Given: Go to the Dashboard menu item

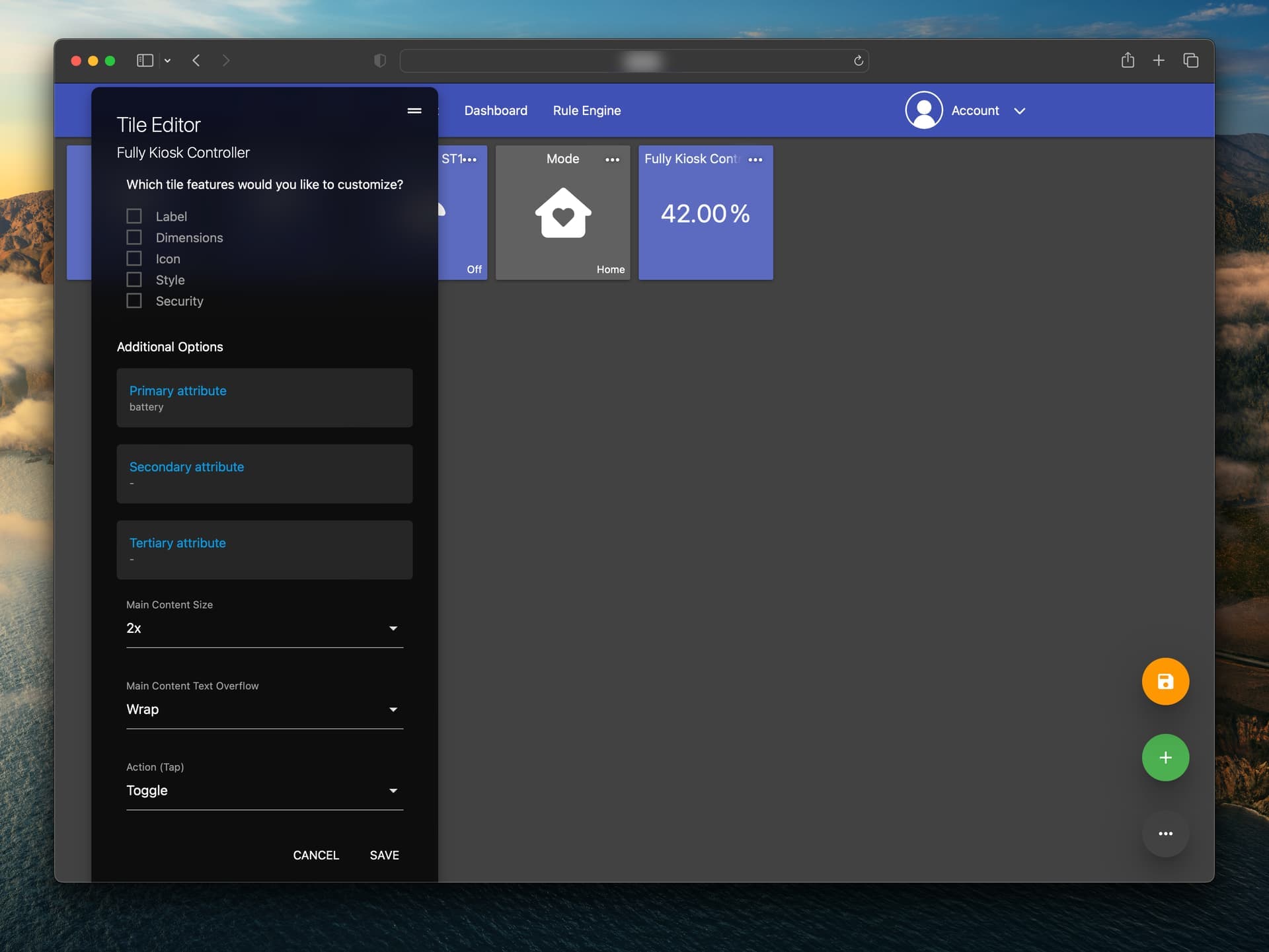Looking at the screenshot, I should click(x=496, y=110).
